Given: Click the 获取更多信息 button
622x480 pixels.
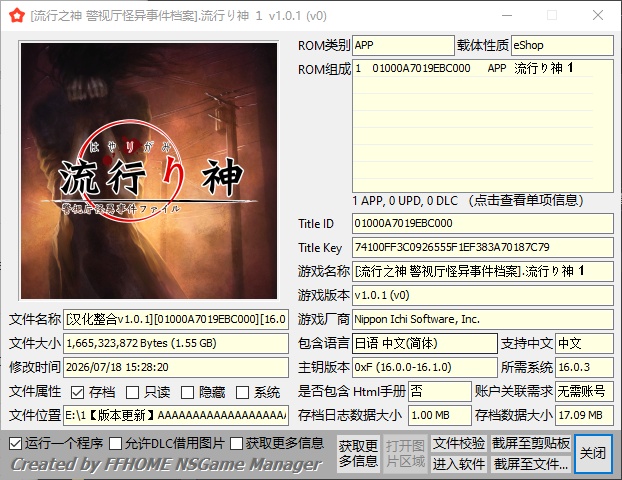Looking at the screenshot, I should click(358, 454).
